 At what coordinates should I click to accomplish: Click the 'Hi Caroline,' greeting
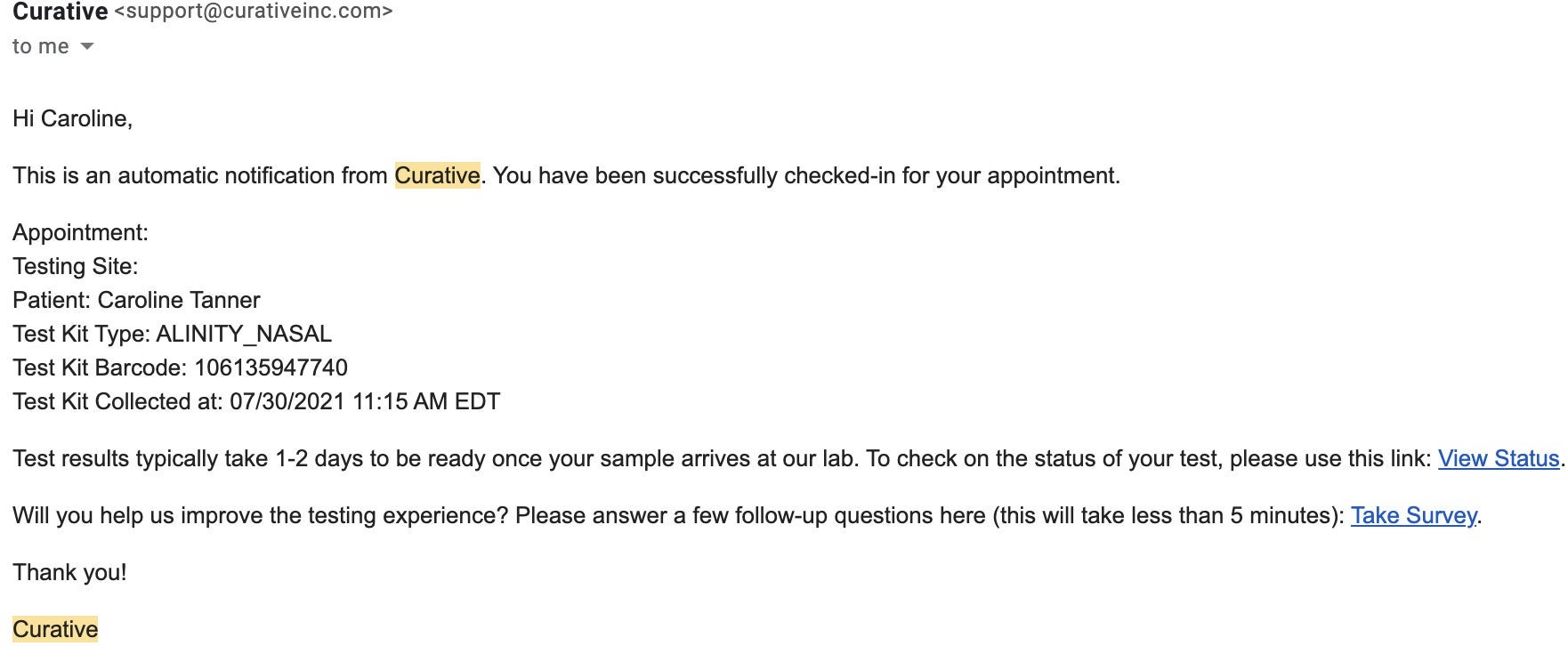[73, 118]
